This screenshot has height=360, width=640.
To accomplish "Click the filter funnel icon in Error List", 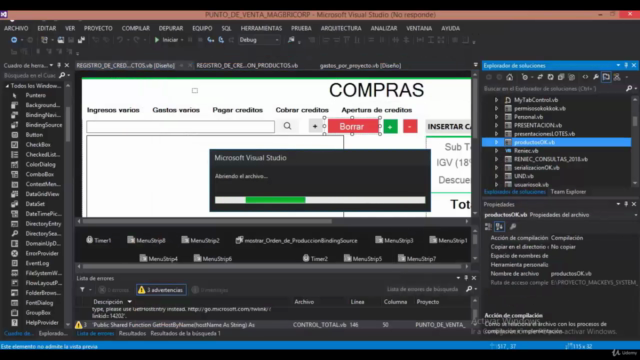I will [x=82, y=290].
